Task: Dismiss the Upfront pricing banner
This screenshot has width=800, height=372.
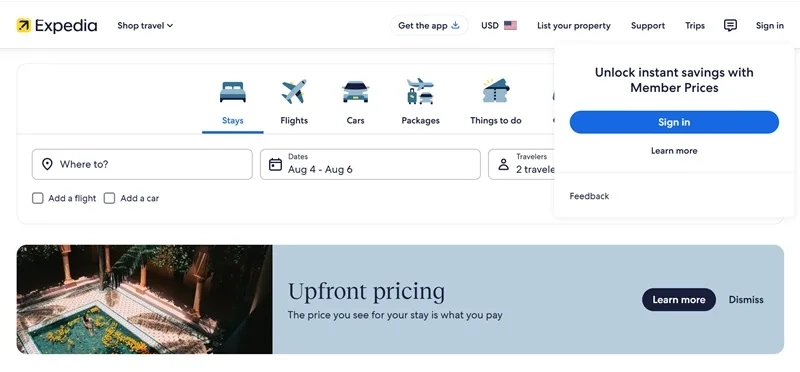Action: coord(746,300)
